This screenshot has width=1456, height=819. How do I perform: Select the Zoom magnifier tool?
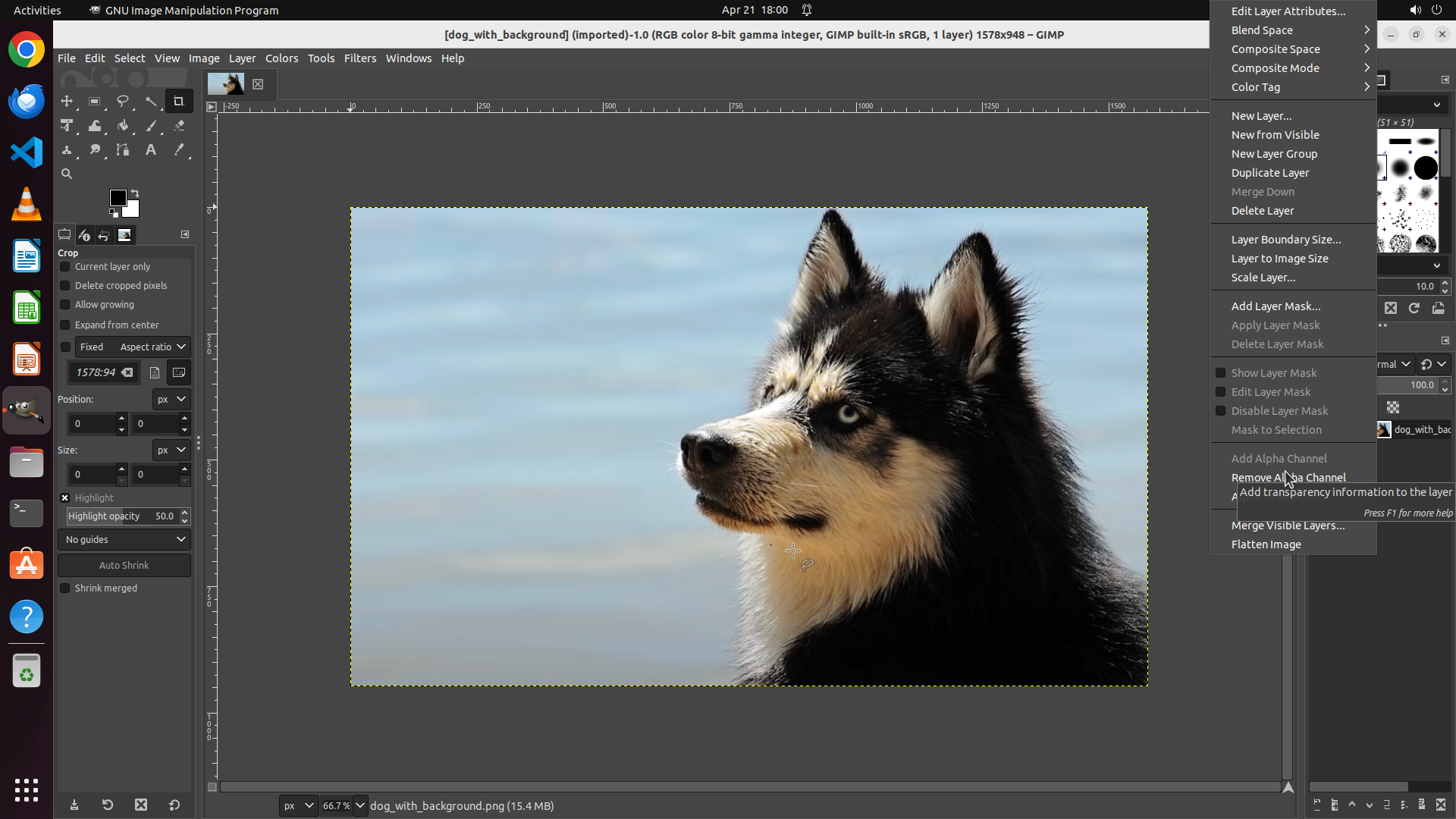[67, 174]
